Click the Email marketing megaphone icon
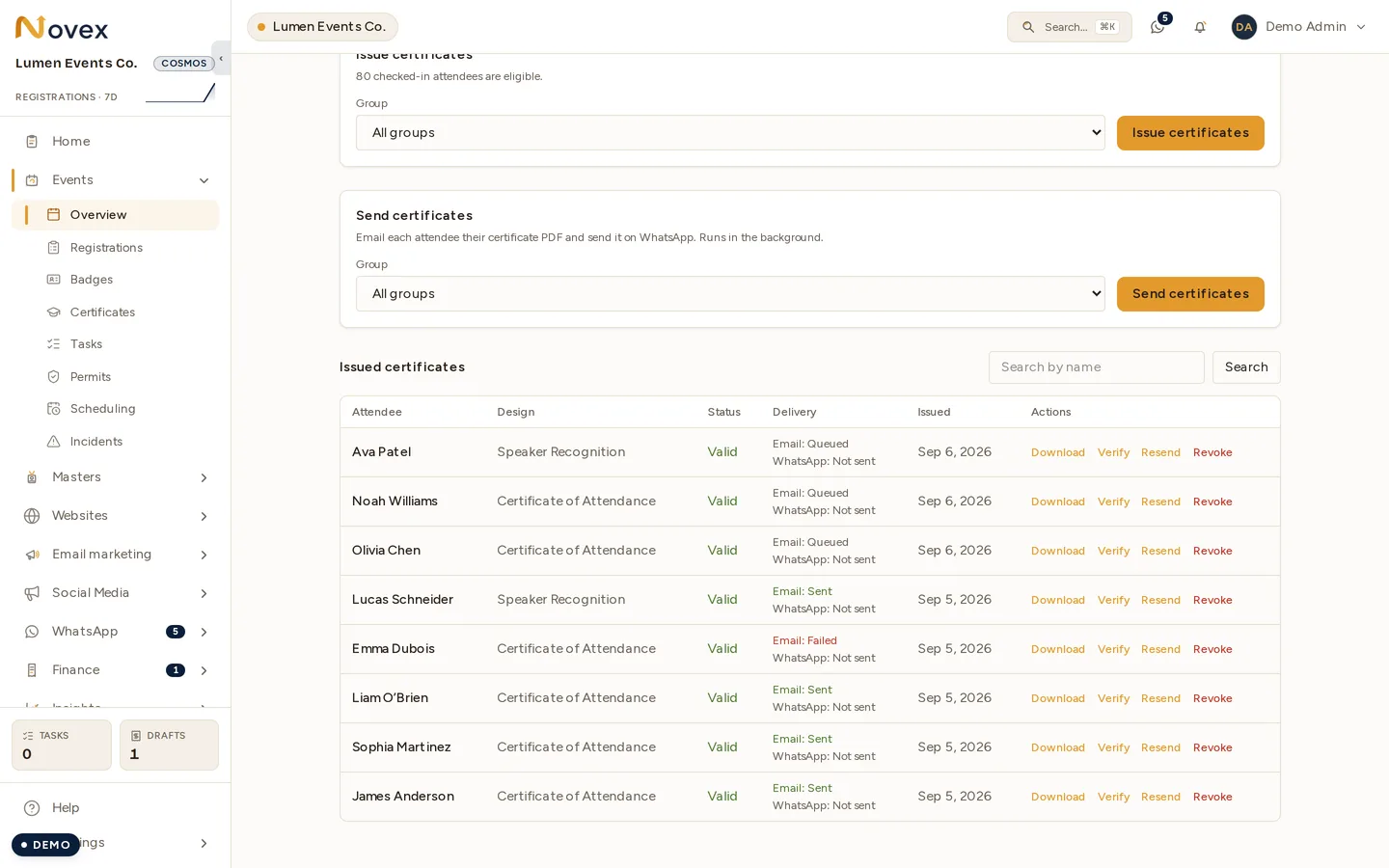 [32, 555]
